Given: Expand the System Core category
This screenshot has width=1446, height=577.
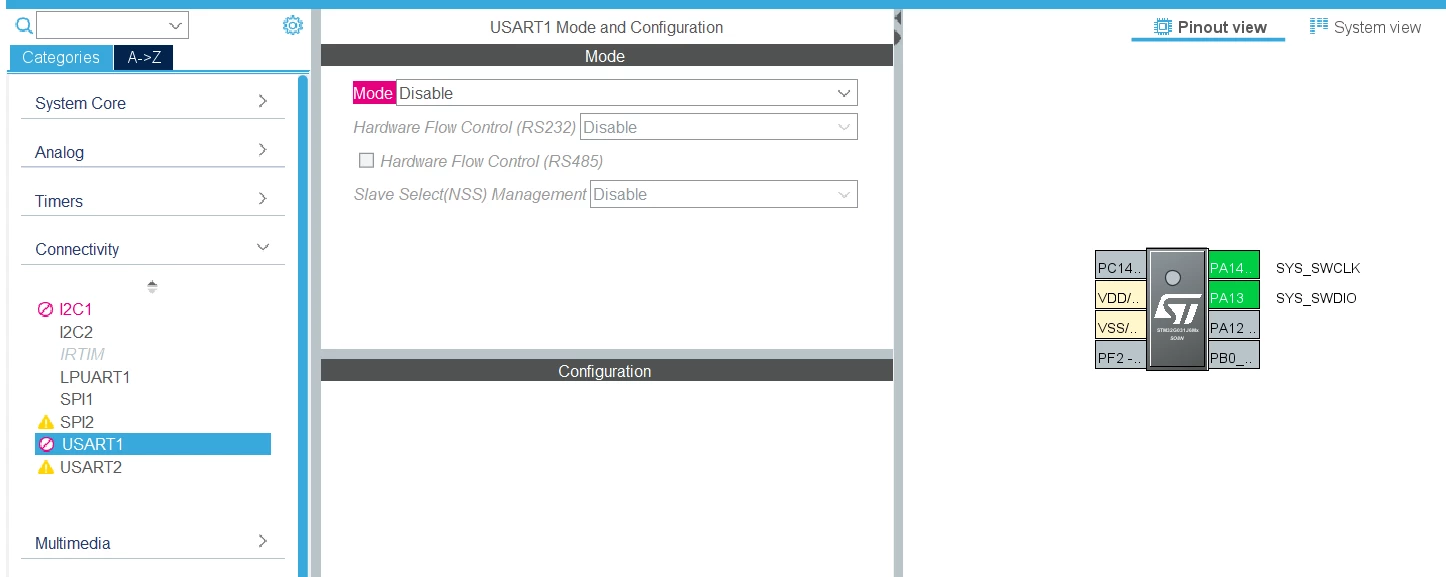Looking at the screenshot, I should (153, 103).
